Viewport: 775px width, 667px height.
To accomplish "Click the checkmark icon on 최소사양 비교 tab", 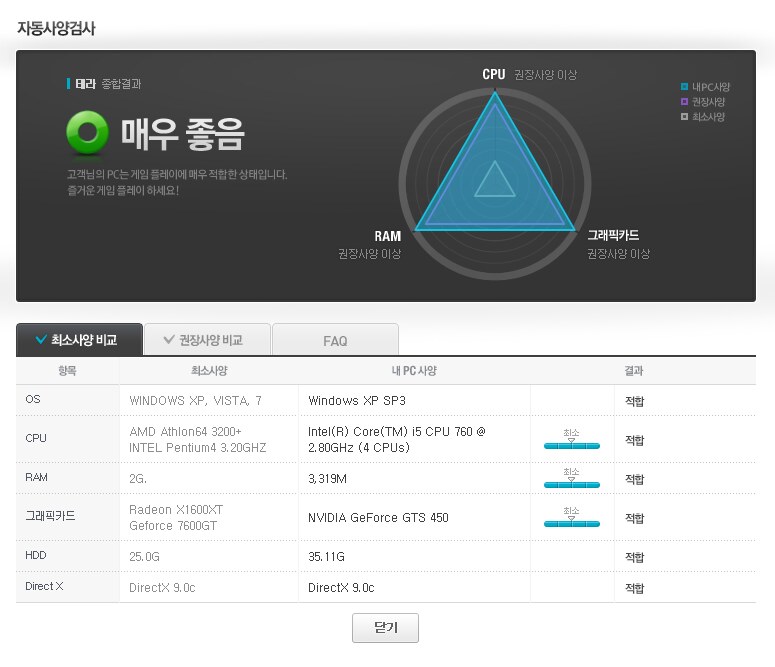I will point(41,340).
